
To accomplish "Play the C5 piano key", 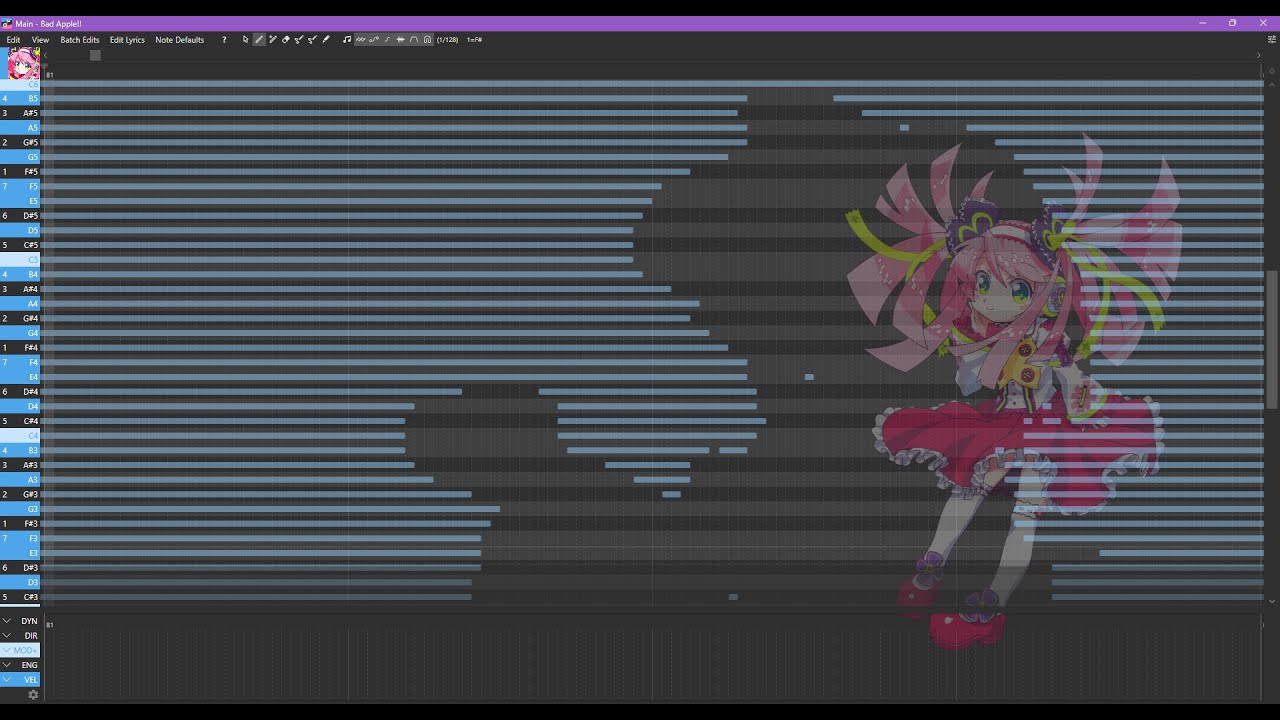I will tap(20, 260).
